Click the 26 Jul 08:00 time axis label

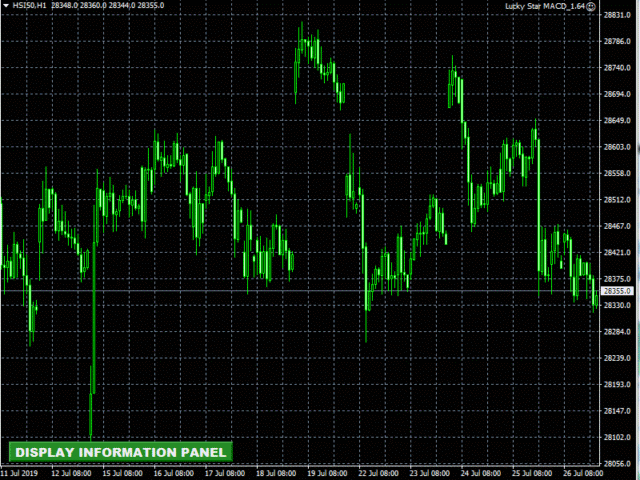[584, 473]
